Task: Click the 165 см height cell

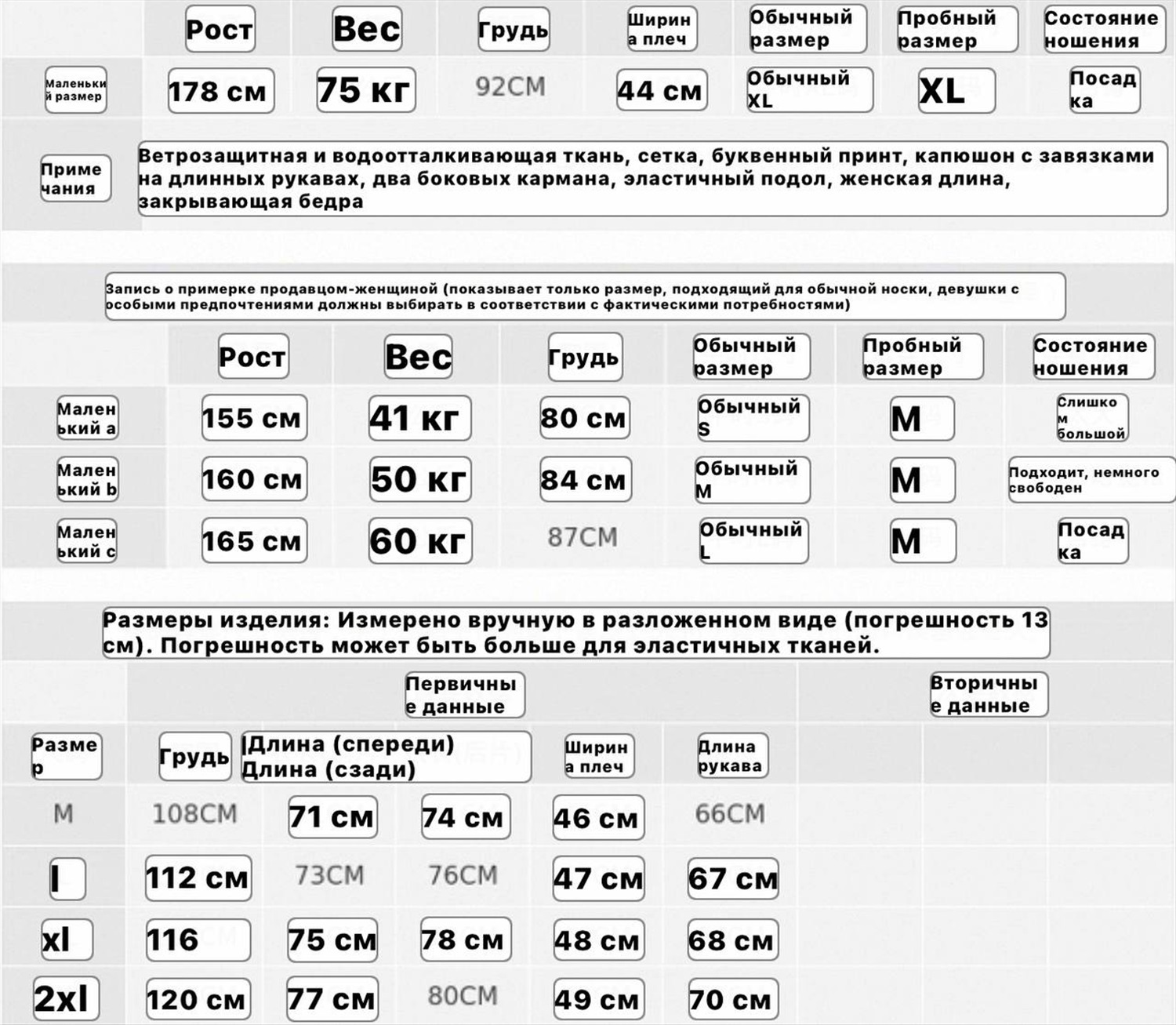Action: click(x=253, y=541)
